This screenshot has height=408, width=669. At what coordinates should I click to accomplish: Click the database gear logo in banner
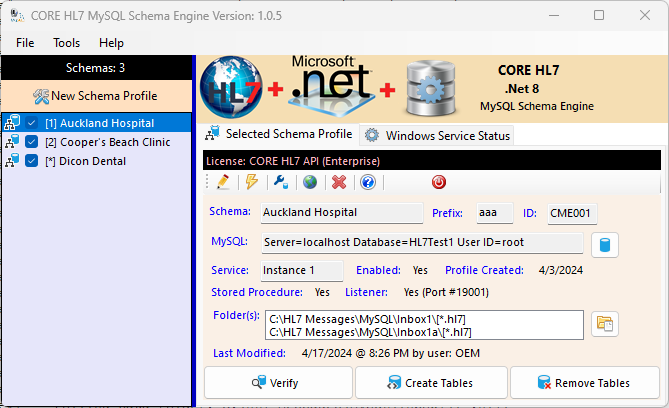click(x=431, y=88)
